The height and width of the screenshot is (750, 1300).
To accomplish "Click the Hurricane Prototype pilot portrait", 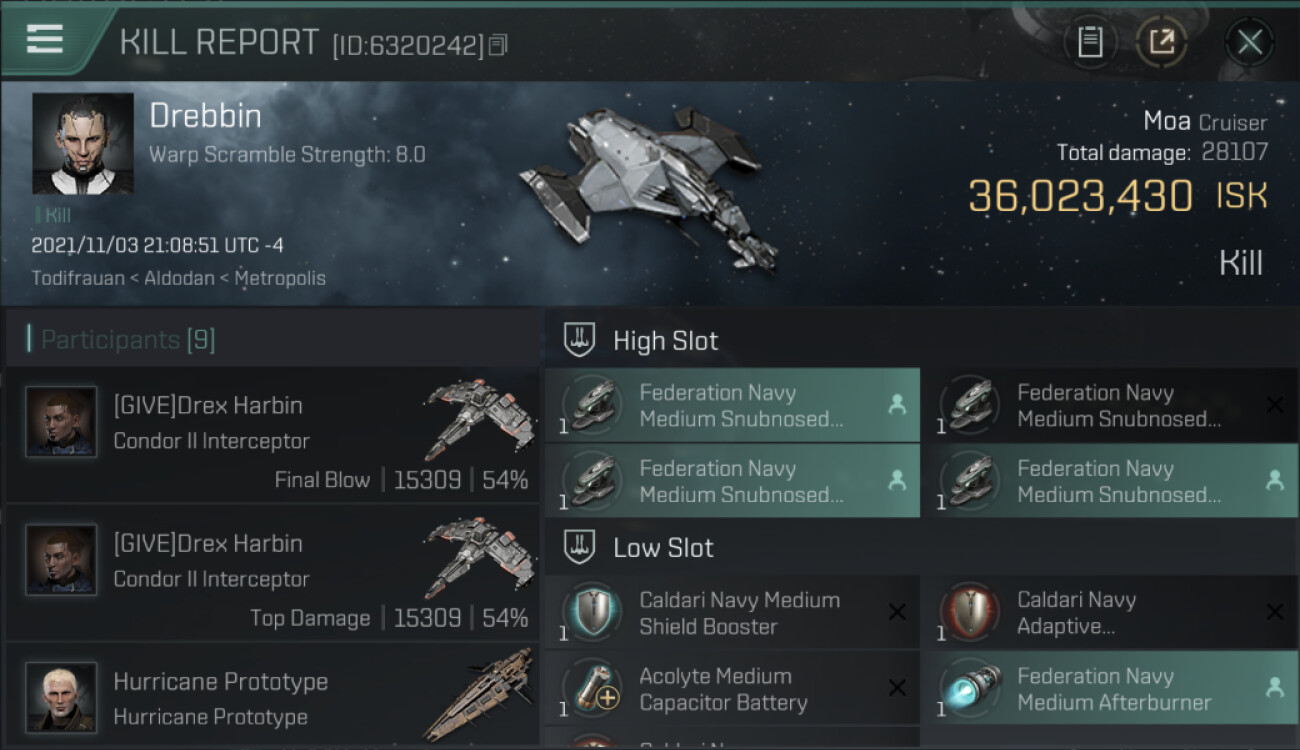I will [x=62, y=697].
